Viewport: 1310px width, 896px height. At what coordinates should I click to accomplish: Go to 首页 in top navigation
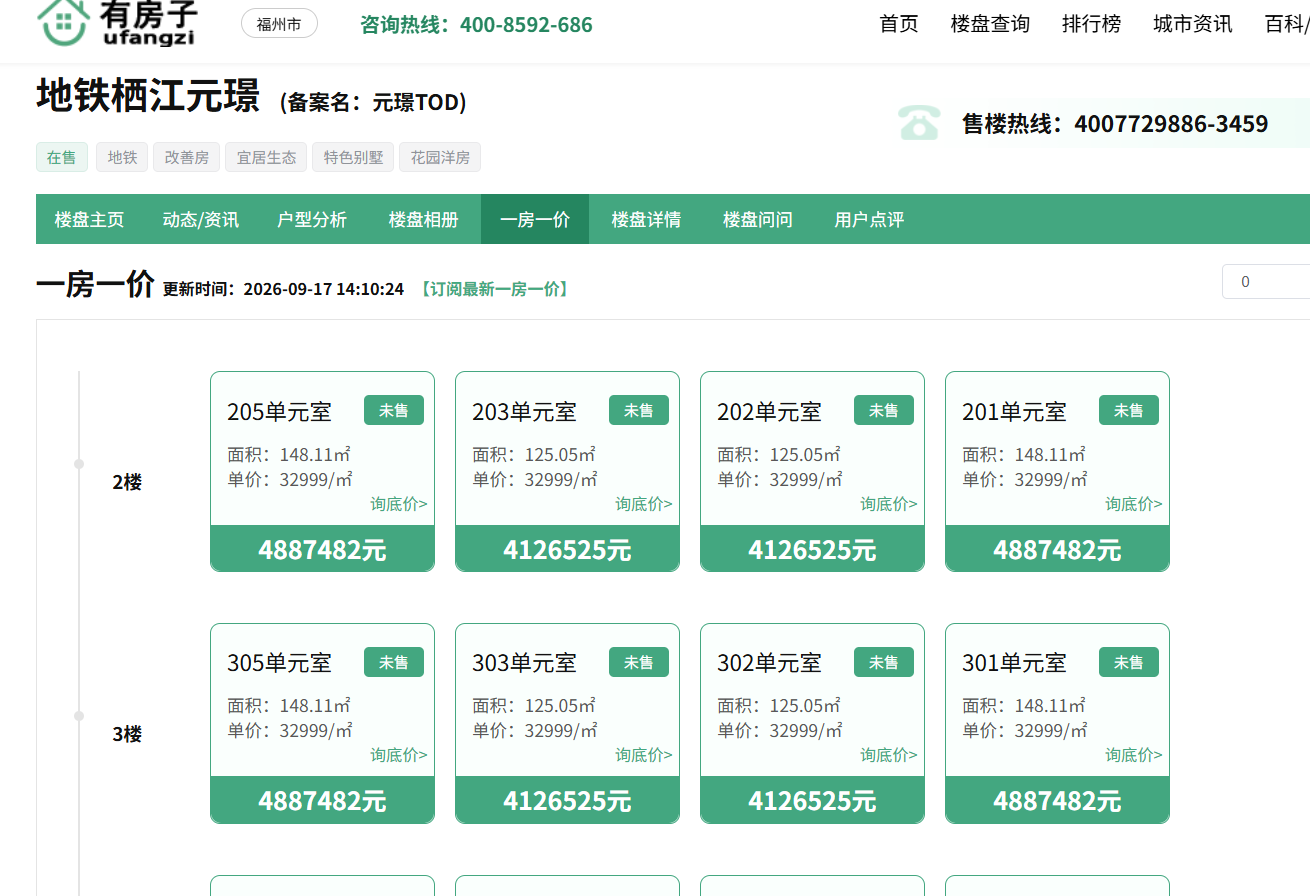899,24
